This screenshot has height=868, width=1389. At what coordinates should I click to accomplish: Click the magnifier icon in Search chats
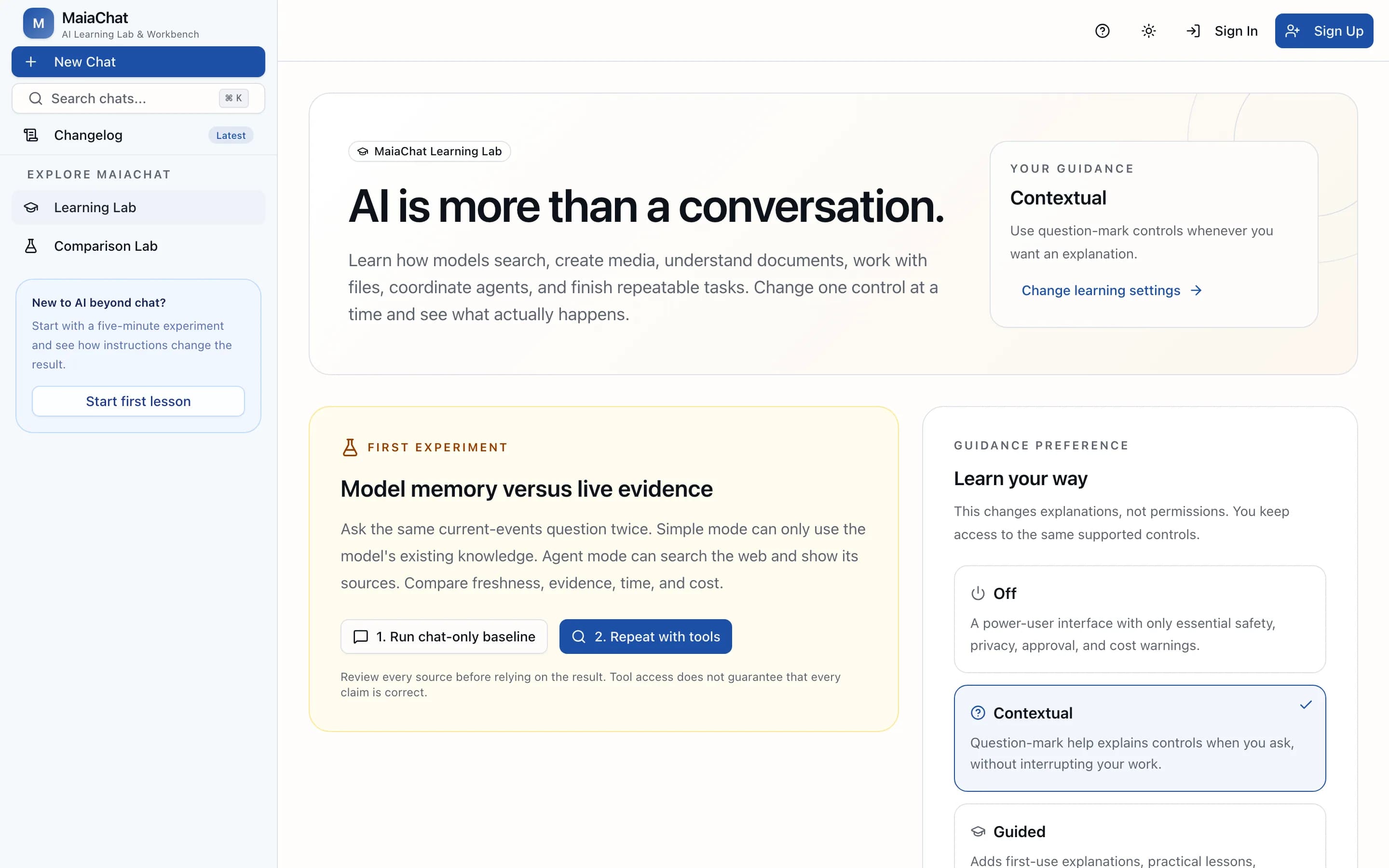(x=36, y=98)
